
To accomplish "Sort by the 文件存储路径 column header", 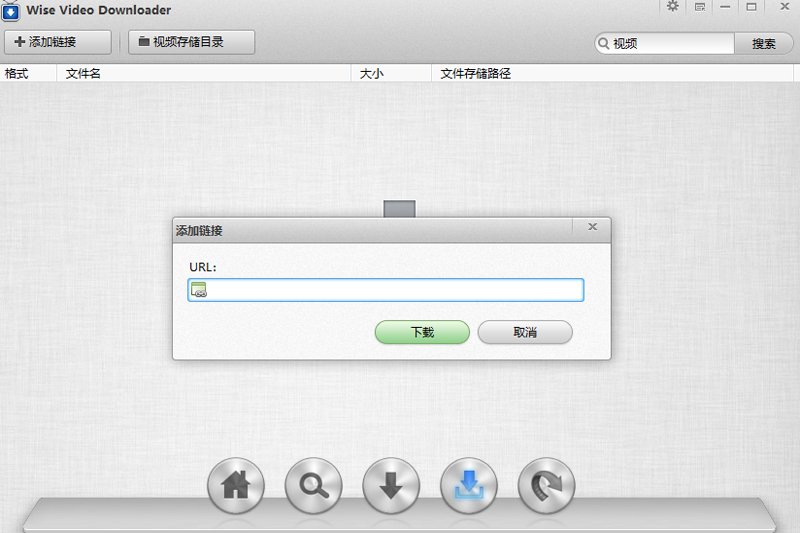I will coord(612,73).
